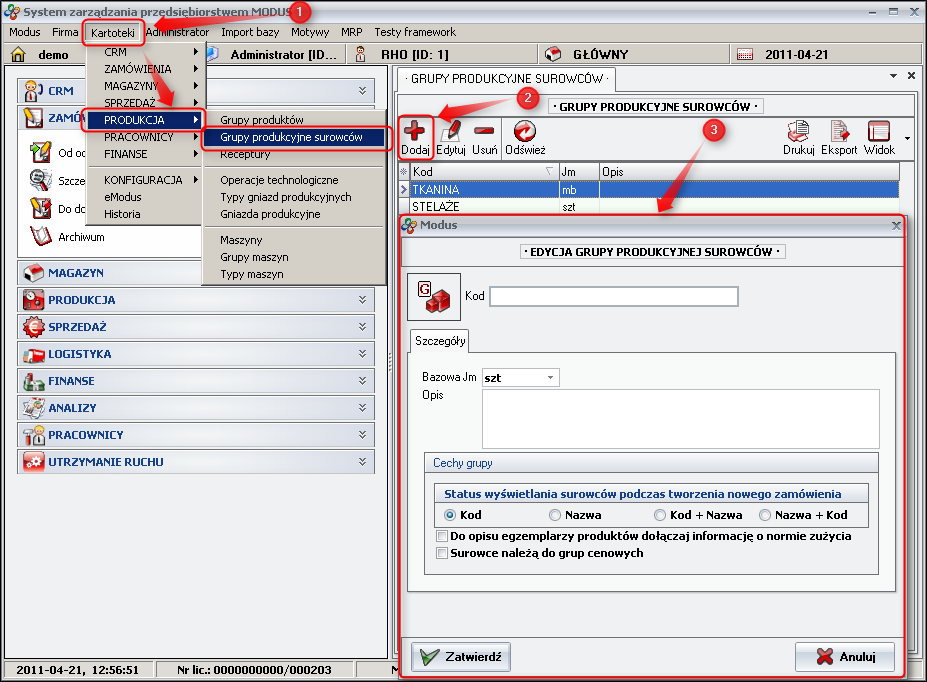
Task: Click the Zatwierdź button
Action: tap(461, 657)
